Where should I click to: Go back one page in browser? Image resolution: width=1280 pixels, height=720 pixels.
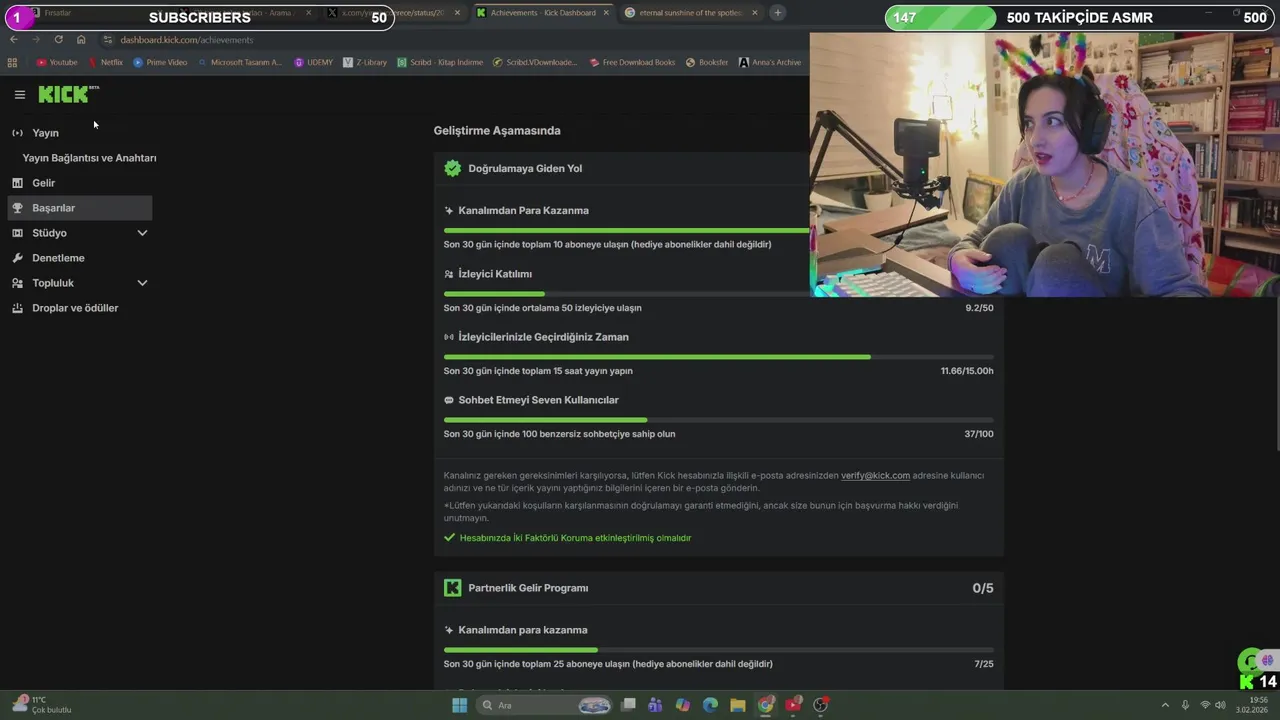[x=13, y=39]
